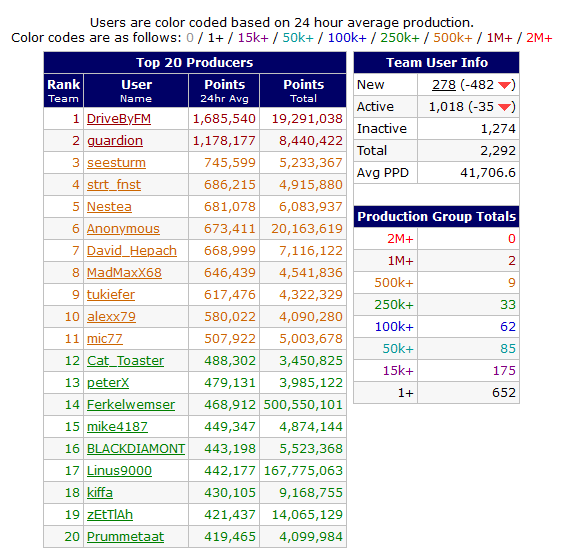Click the Points 24hr Avg column header
The height and width of the screenshot is (552, 569).
point(224,91)
